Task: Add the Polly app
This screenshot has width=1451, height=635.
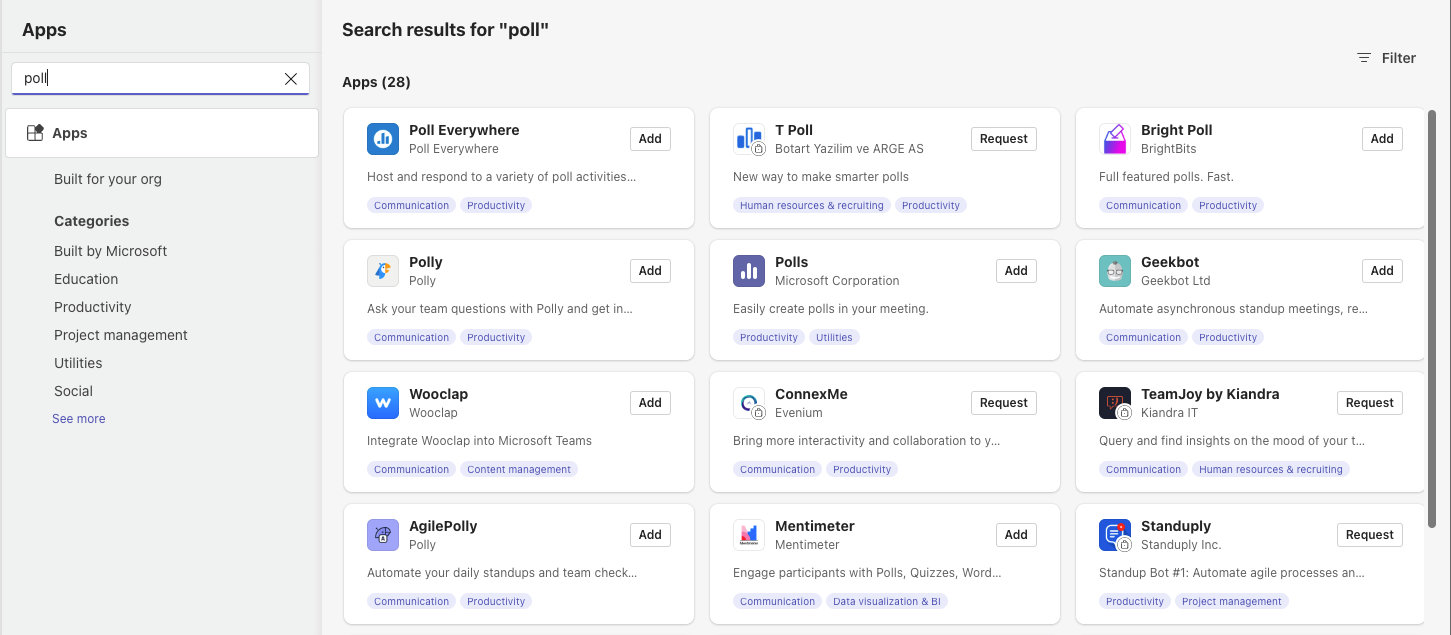Action: [650, 271]
